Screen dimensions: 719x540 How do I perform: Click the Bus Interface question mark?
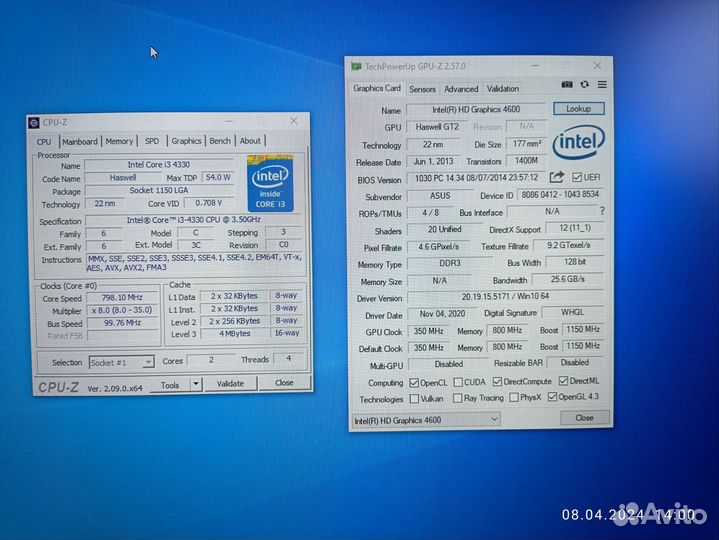(602, 211)
